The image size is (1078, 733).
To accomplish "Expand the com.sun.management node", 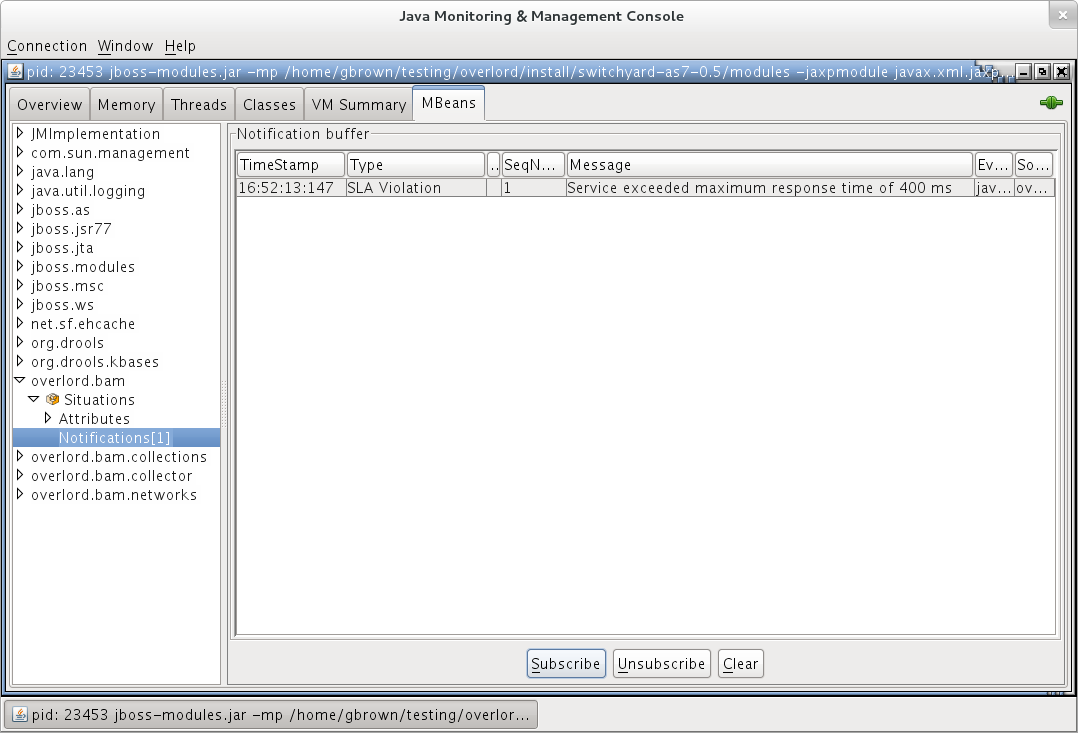I will 20,153.
